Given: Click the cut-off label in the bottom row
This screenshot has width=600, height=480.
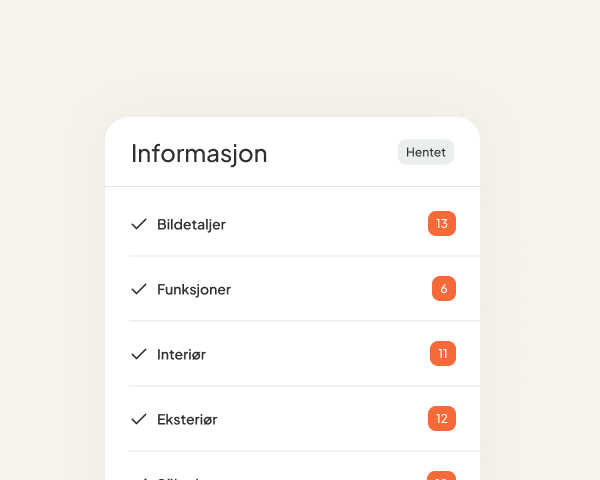Looking at the screenshot, I should click(180, 477).
